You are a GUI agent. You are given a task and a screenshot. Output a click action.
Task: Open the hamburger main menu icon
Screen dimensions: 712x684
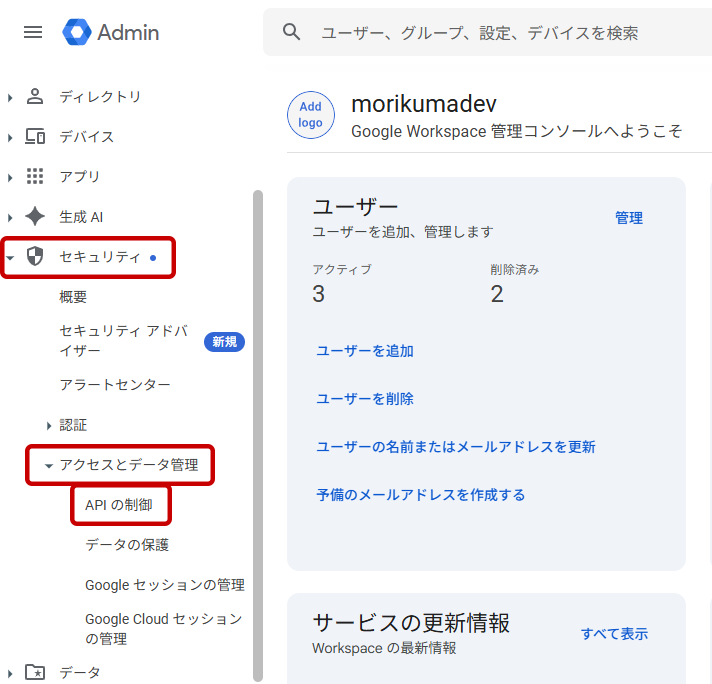point(33,32)
